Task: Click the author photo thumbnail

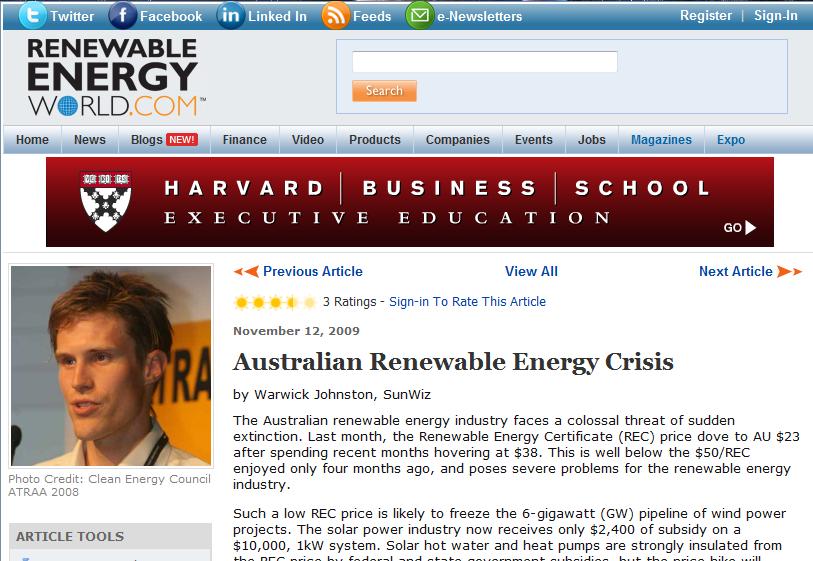Action: [x=111, y=366]
